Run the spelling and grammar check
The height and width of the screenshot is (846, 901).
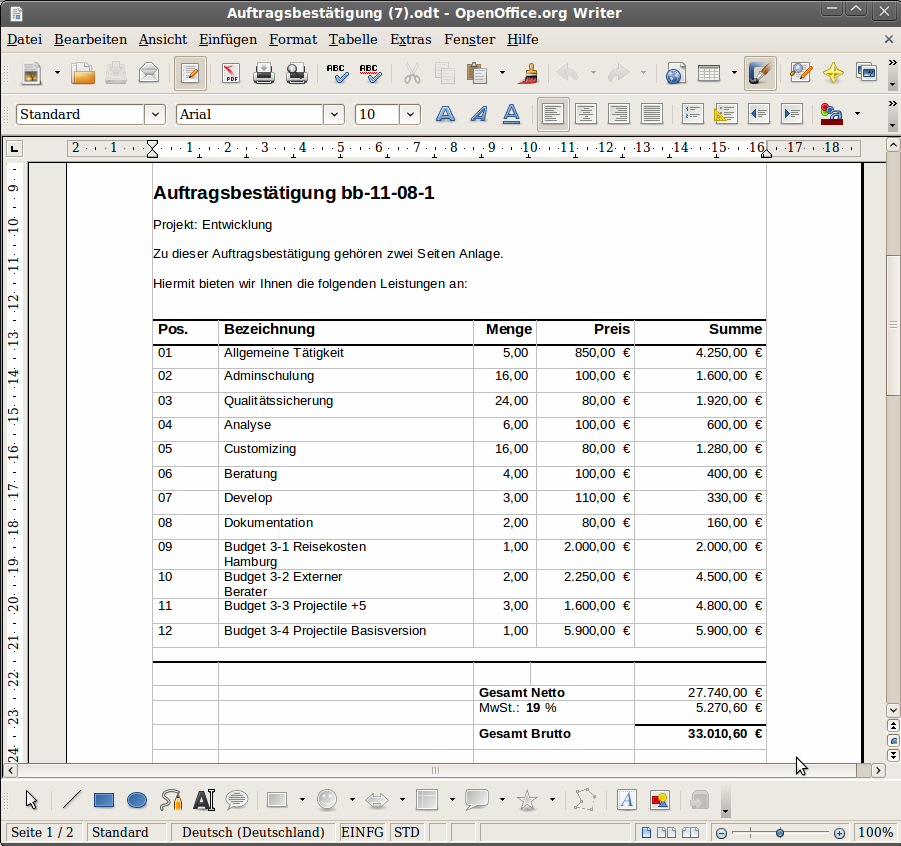337,73
